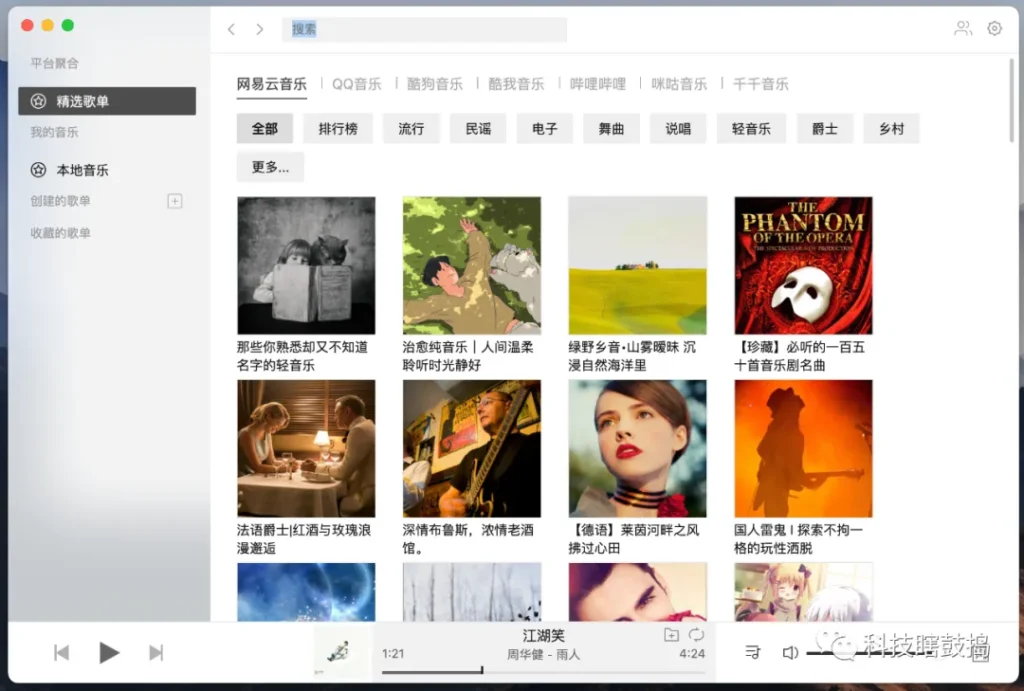Skip to the next track
Image resolution: width=1024 pixels, height=691 pixels.
click(x=155, y=652)
